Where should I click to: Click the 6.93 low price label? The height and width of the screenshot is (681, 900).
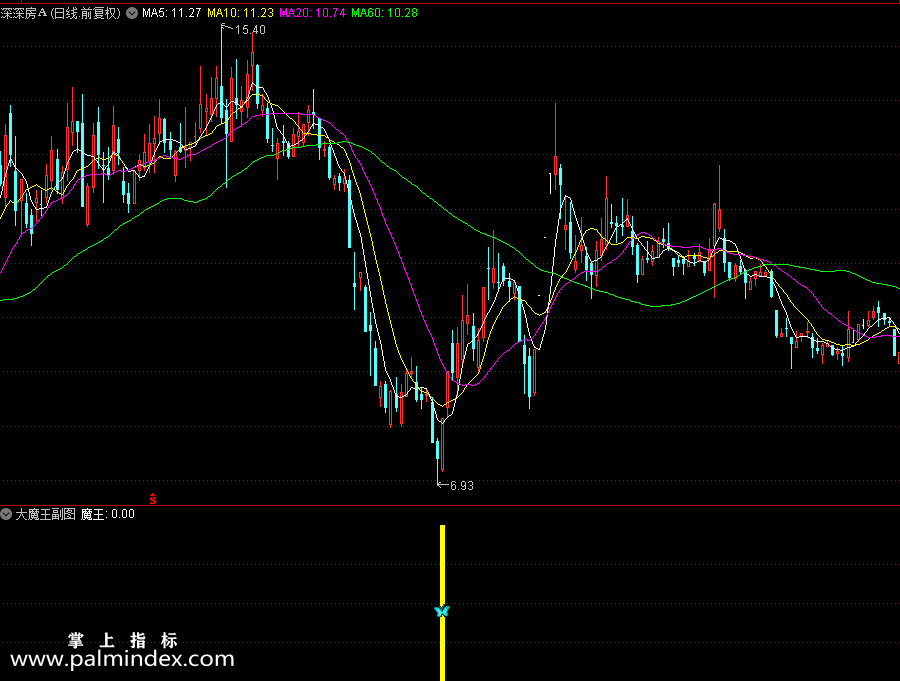point(461,486)
